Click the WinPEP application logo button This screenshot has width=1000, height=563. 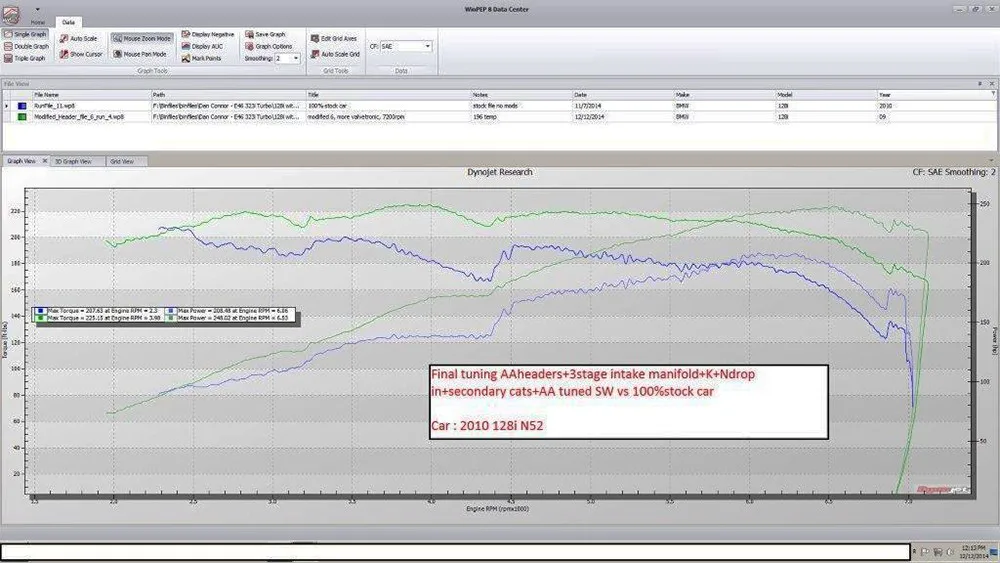11,14
